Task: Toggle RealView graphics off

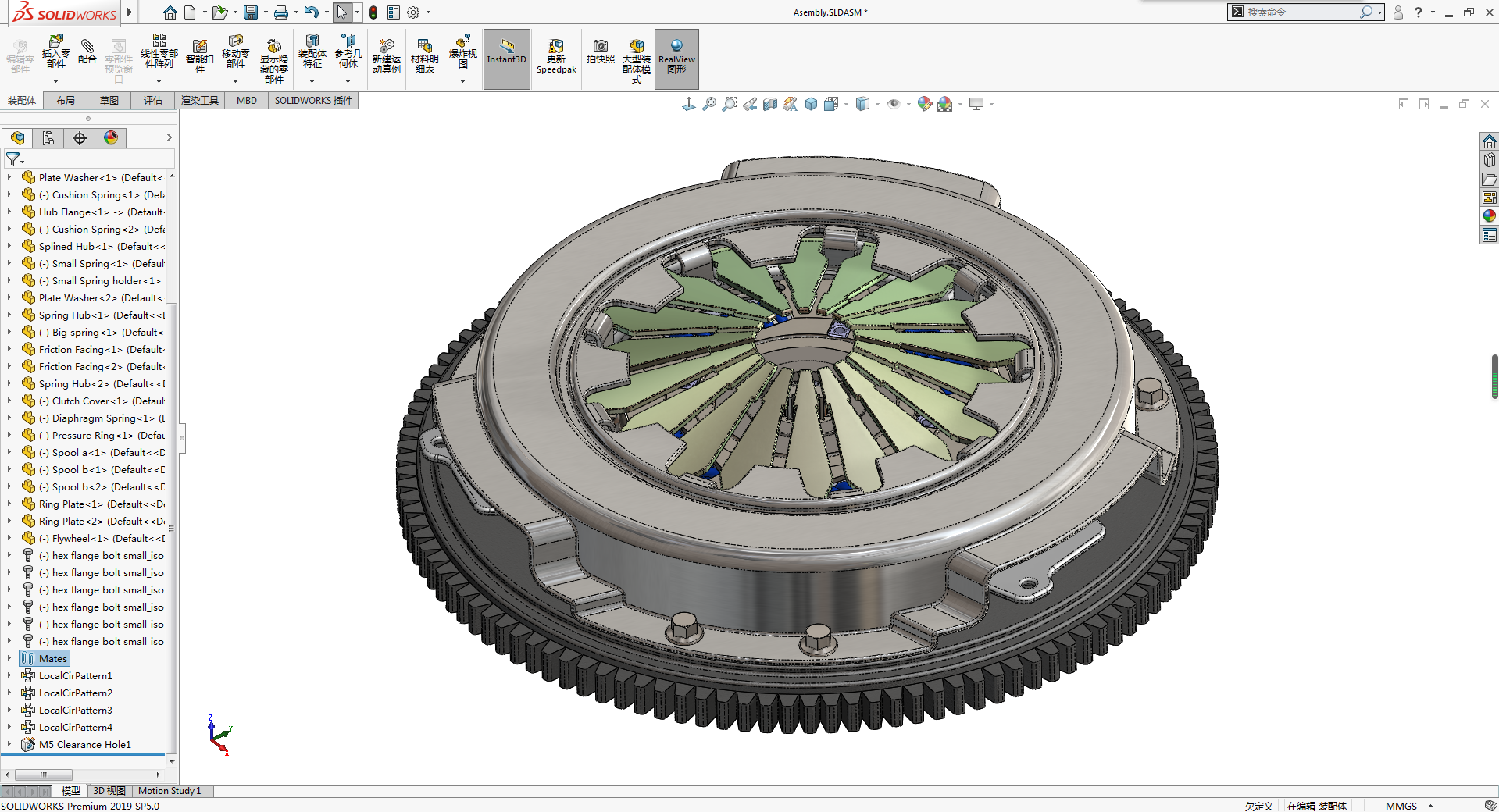Action: click(676, 57)
